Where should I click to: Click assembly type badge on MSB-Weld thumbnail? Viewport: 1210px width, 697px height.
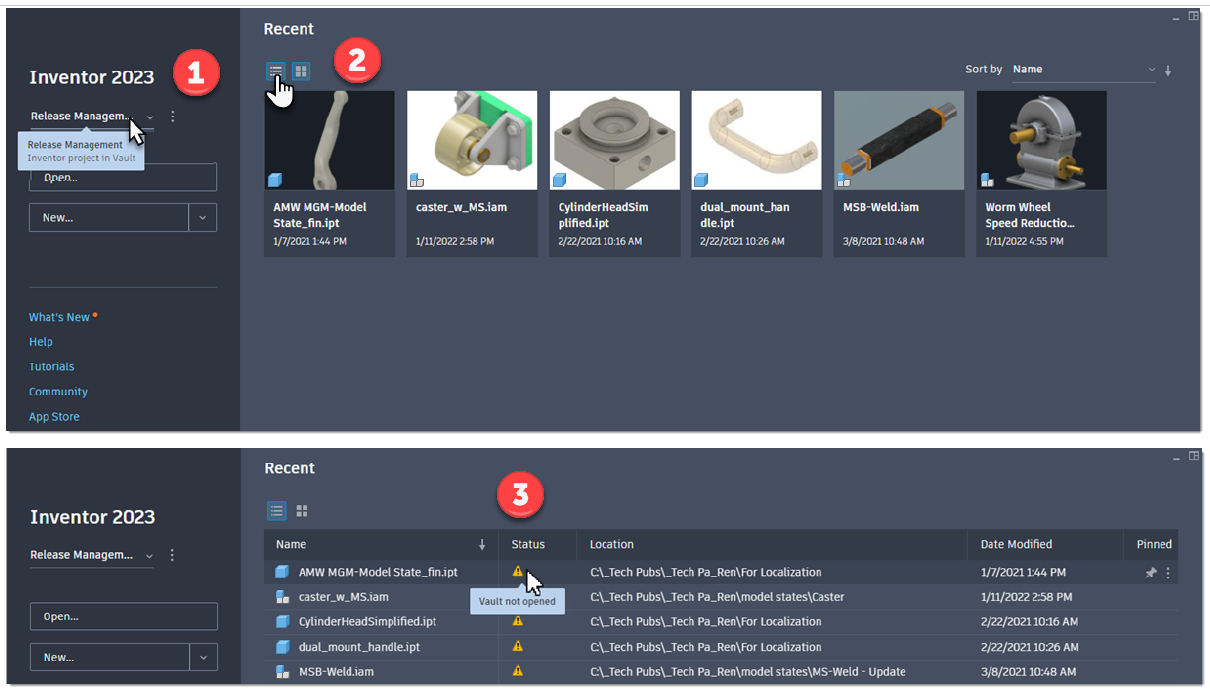coord(844,180)
